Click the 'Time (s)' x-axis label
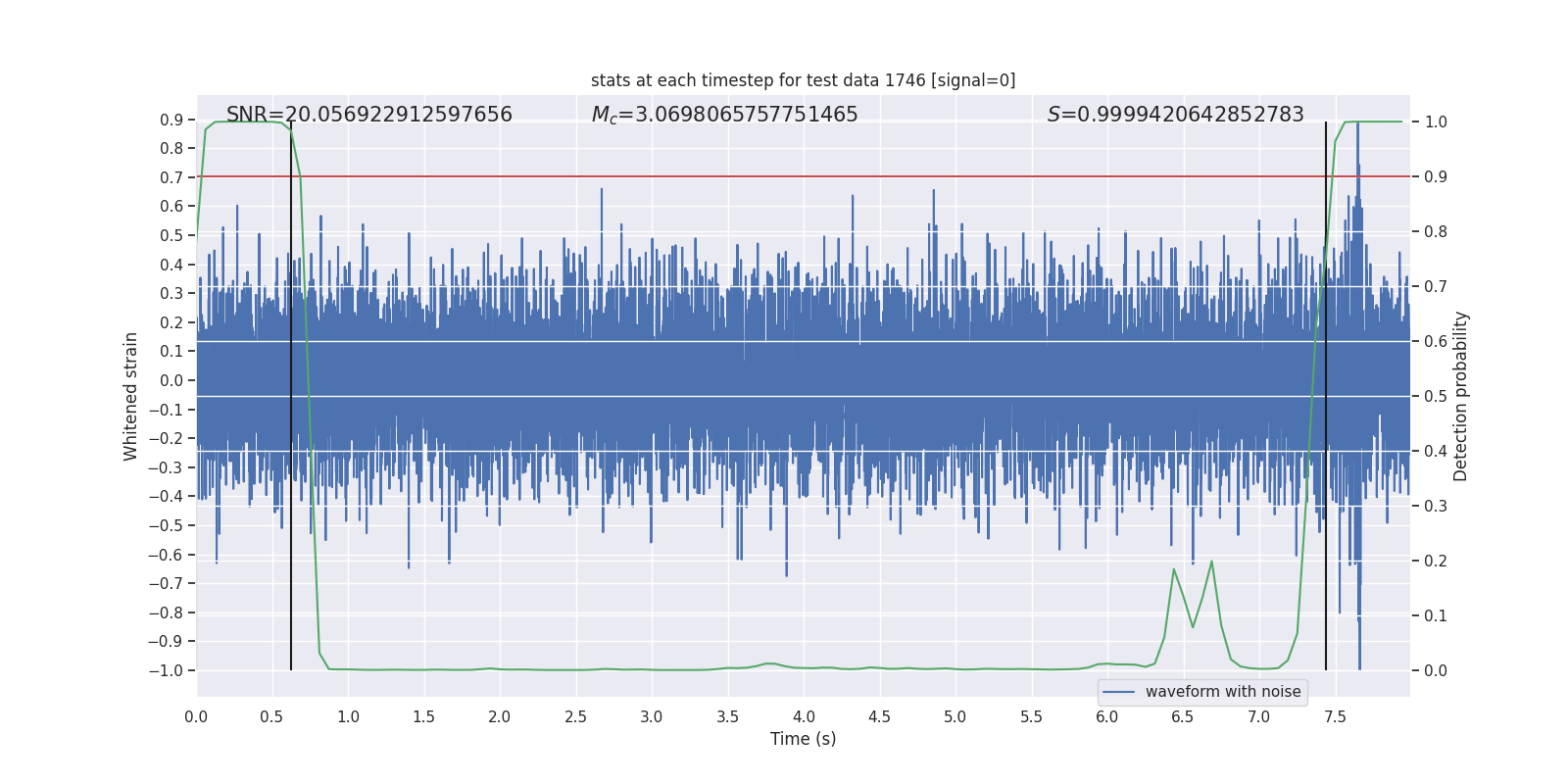 pos(803,739)
